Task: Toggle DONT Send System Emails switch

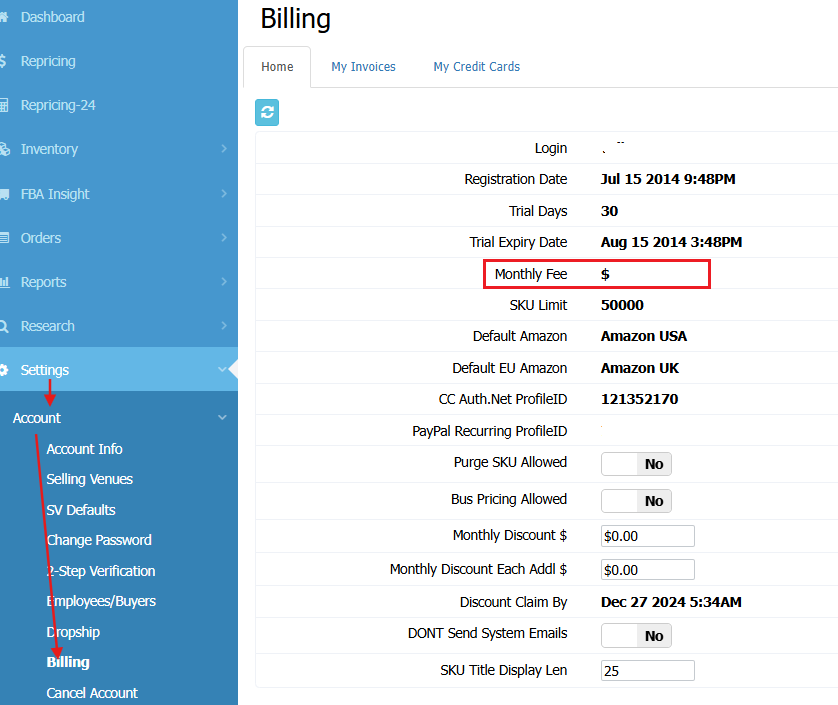Action: click(636, 636)
